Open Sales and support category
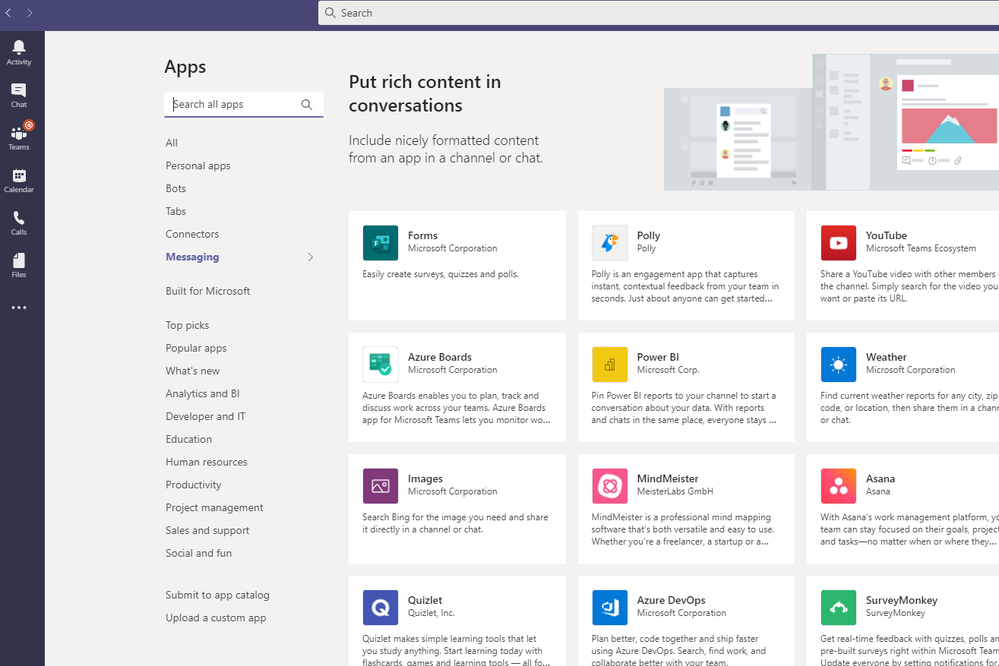Viewport: 999px width, 666px height. tap(207, 530)
